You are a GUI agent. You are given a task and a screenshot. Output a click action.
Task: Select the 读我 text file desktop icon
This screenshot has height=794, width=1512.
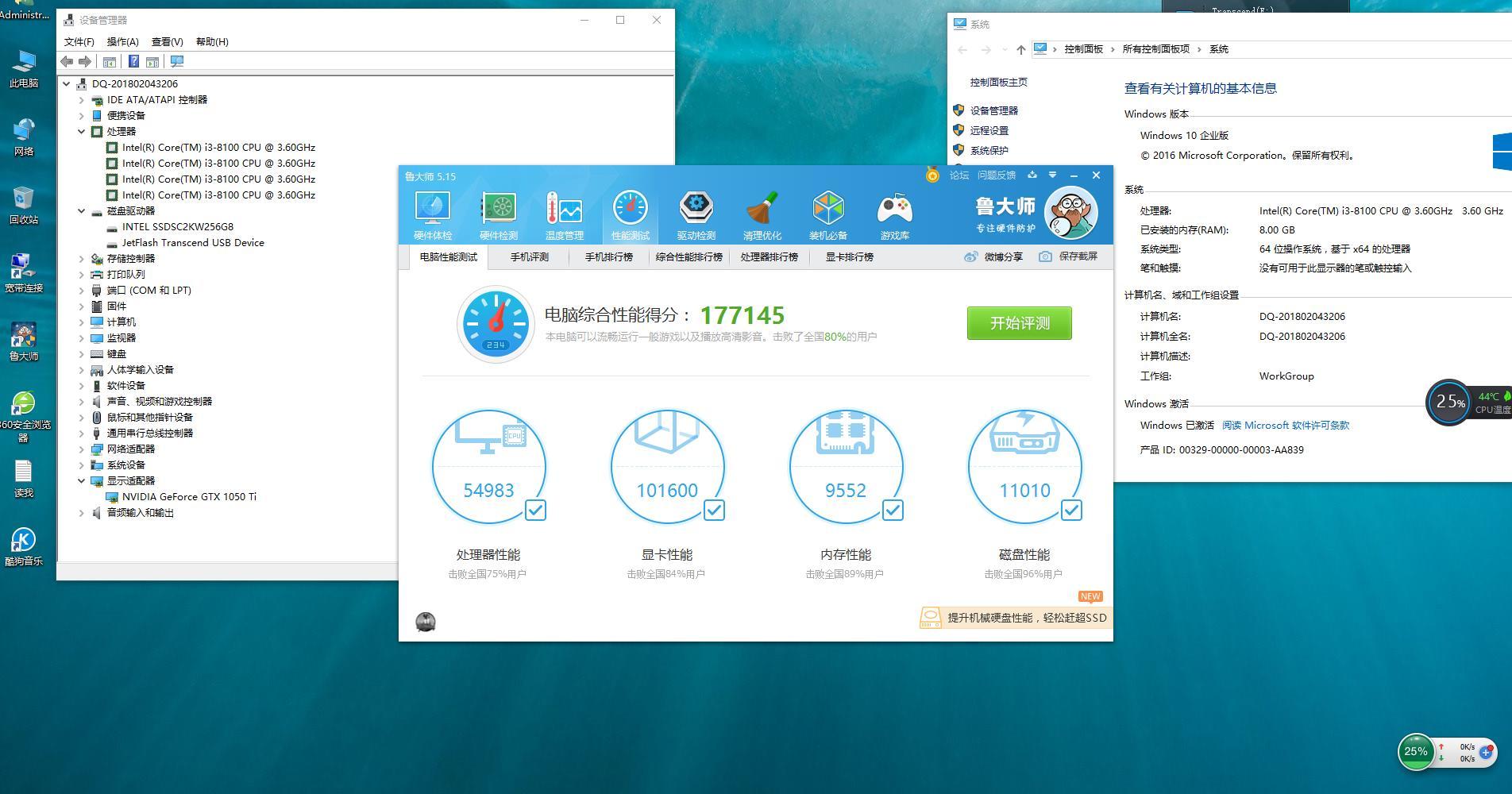coord(24,479)
